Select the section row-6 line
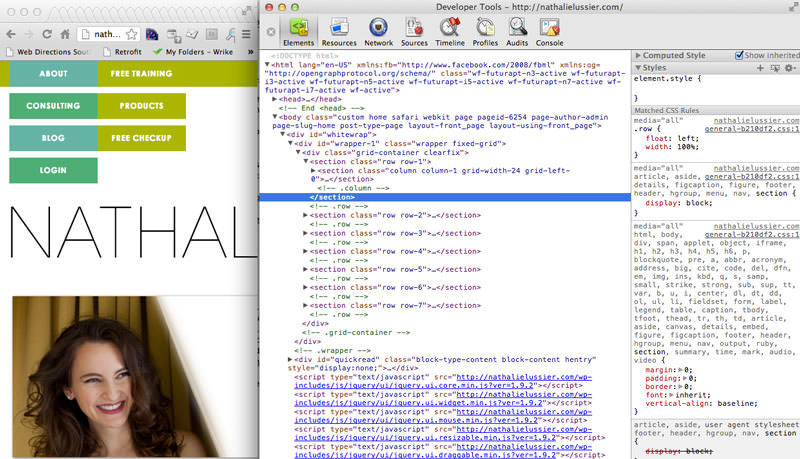Viewport: 800px width, 459px height. [x=395, y=288]
